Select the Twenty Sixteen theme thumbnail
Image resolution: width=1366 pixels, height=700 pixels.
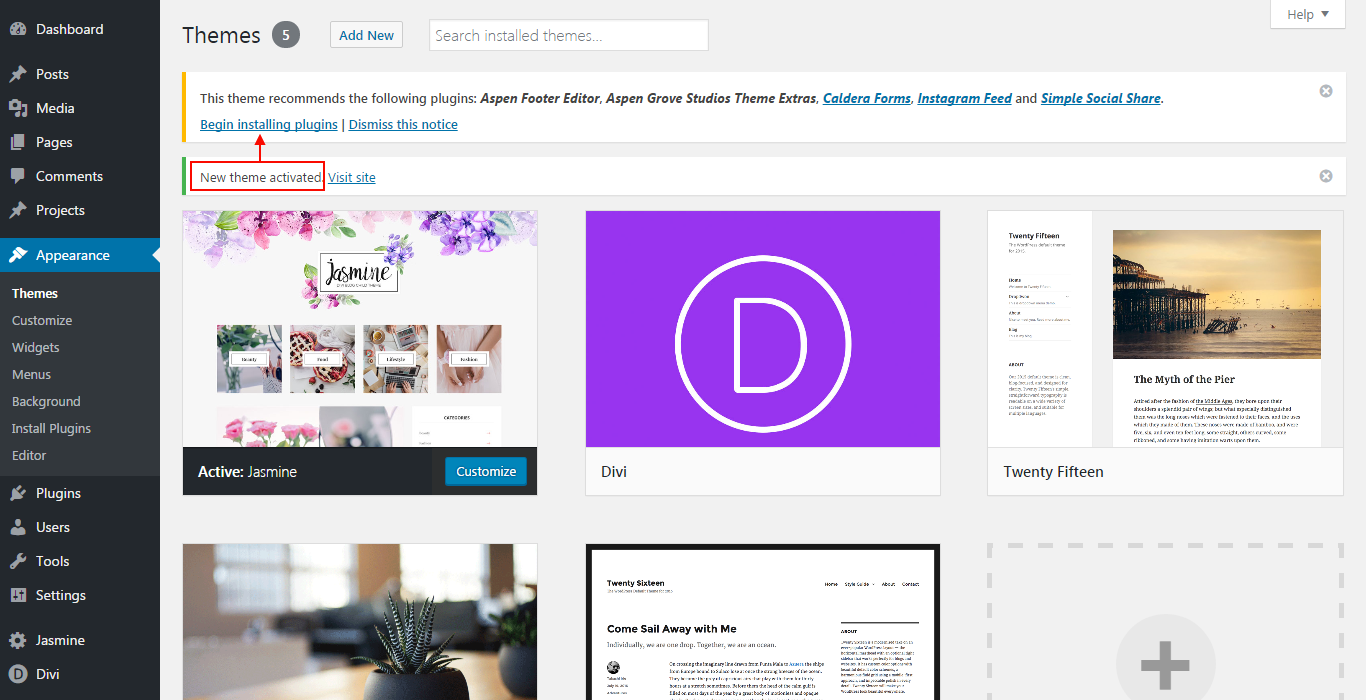click(763, 622)
